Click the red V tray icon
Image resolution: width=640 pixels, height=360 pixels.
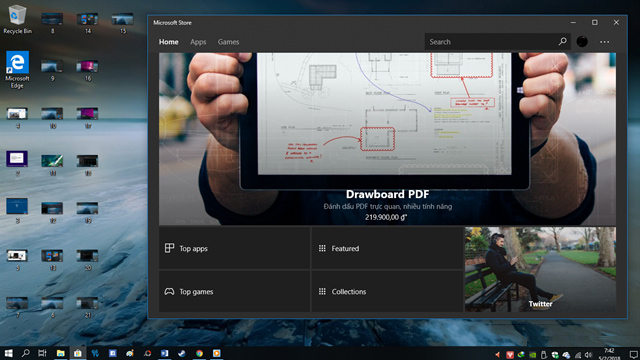tap(510, 355)
